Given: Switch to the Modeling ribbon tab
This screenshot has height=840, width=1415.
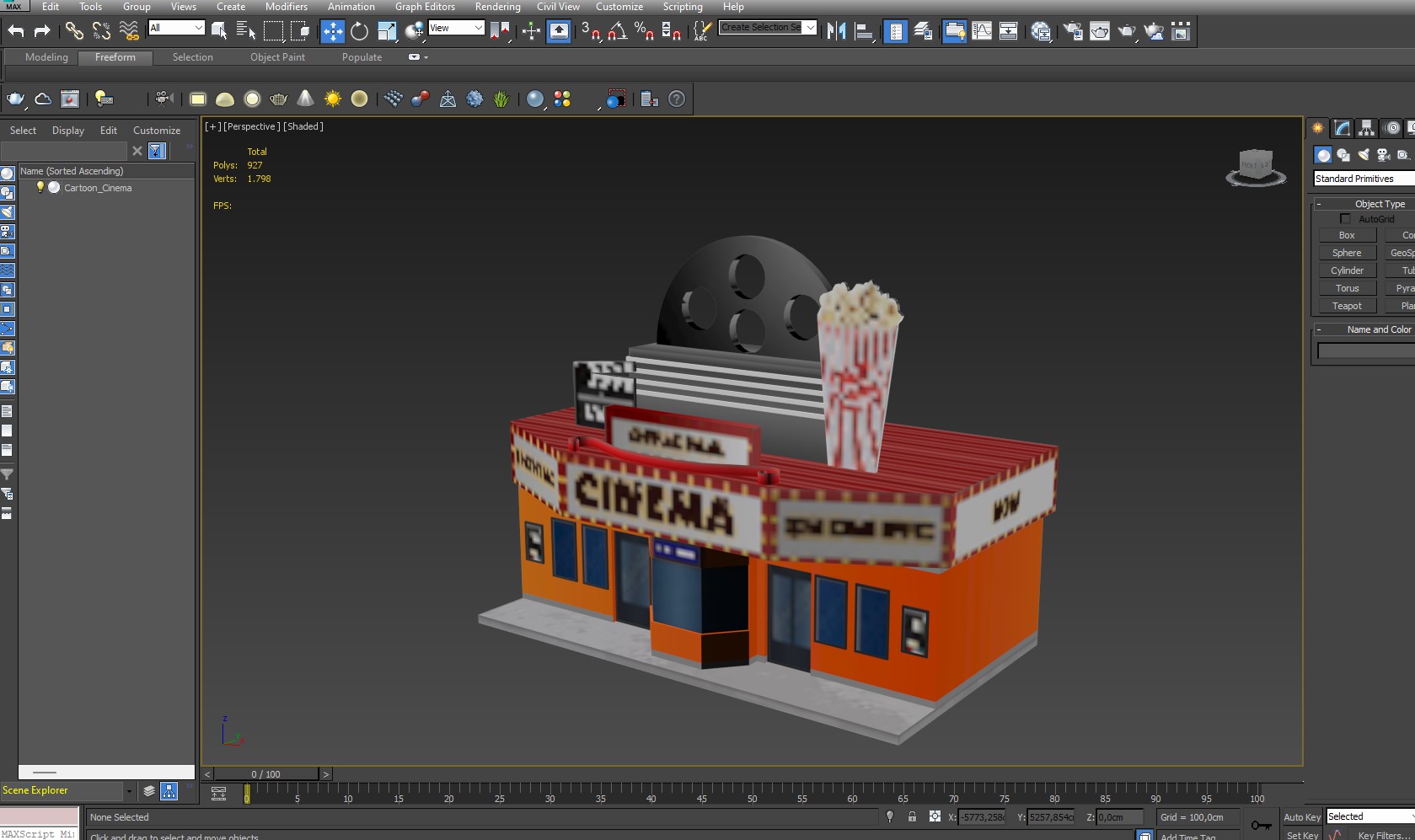Looking at the screenshot, I should click(x=46, y=57).
